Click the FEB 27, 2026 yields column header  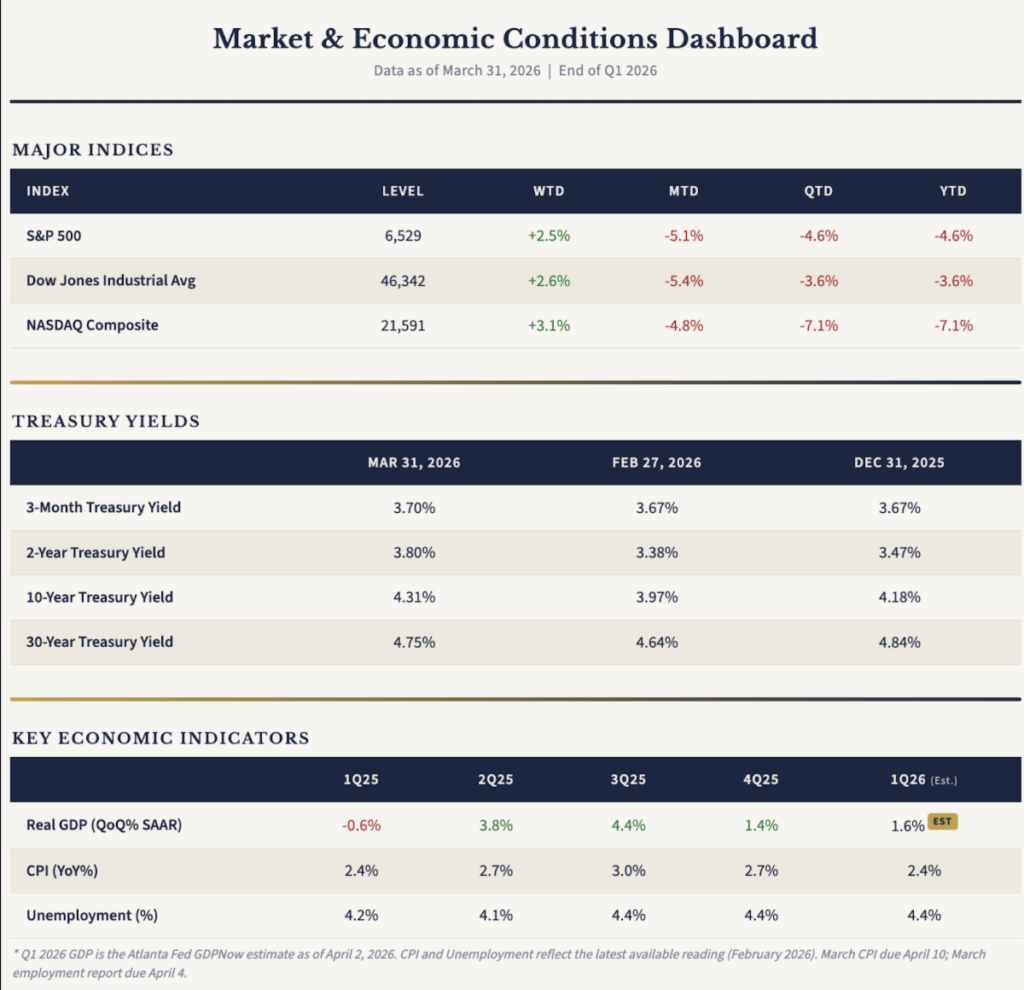[x=656, y=463]
